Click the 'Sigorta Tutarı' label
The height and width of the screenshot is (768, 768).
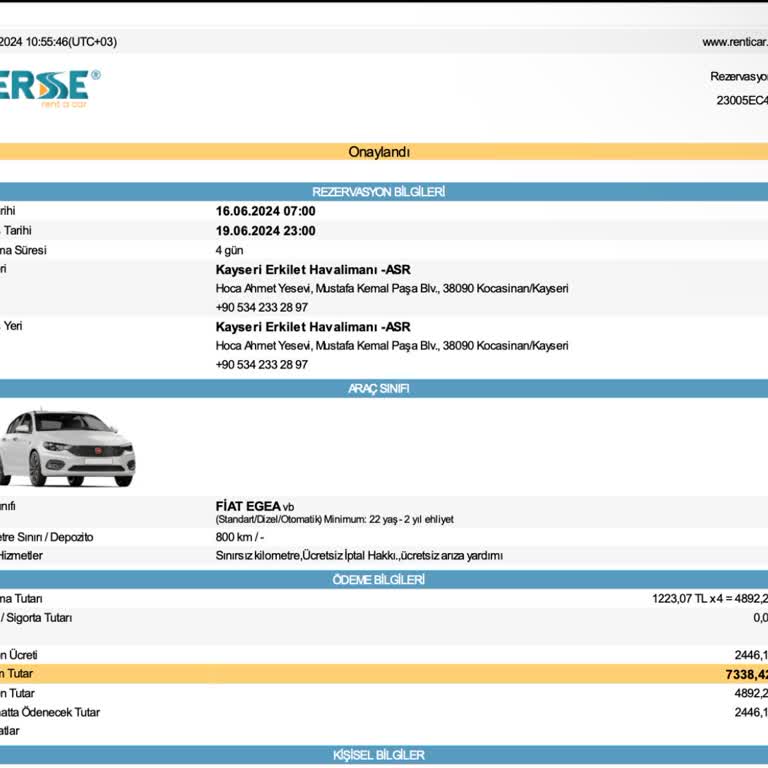39,618
